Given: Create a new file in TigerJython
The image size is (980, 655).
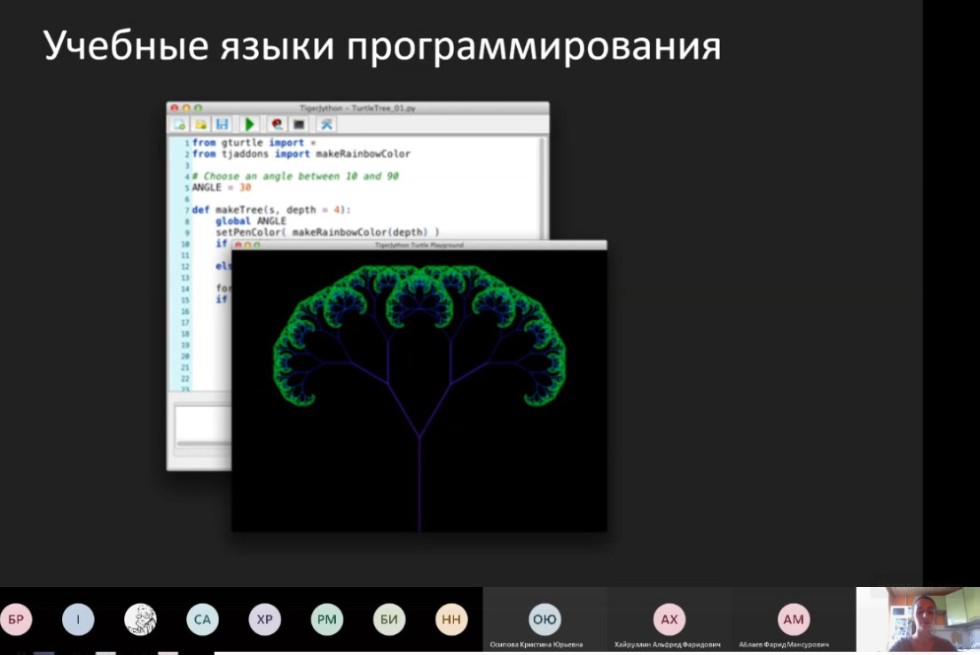Looking at the screenshot, I should point(178,125).
